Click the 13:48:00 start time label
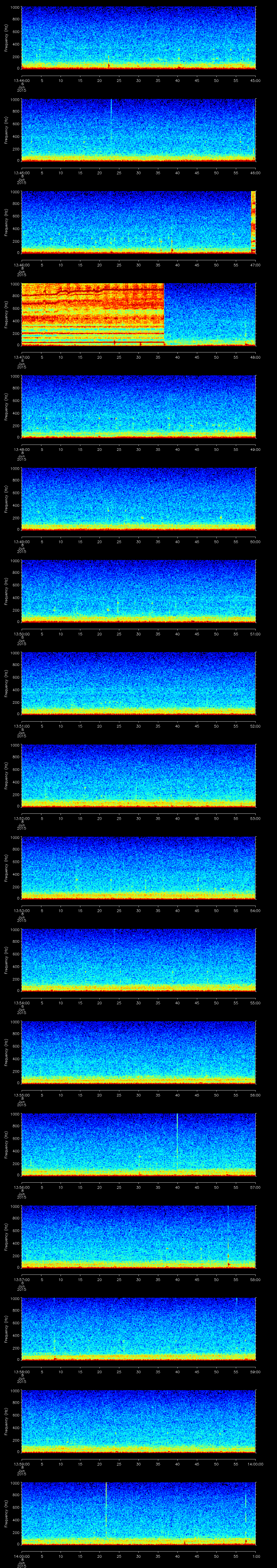Image resolution: width=277 pixels, height=1568 pixels. 21,449
